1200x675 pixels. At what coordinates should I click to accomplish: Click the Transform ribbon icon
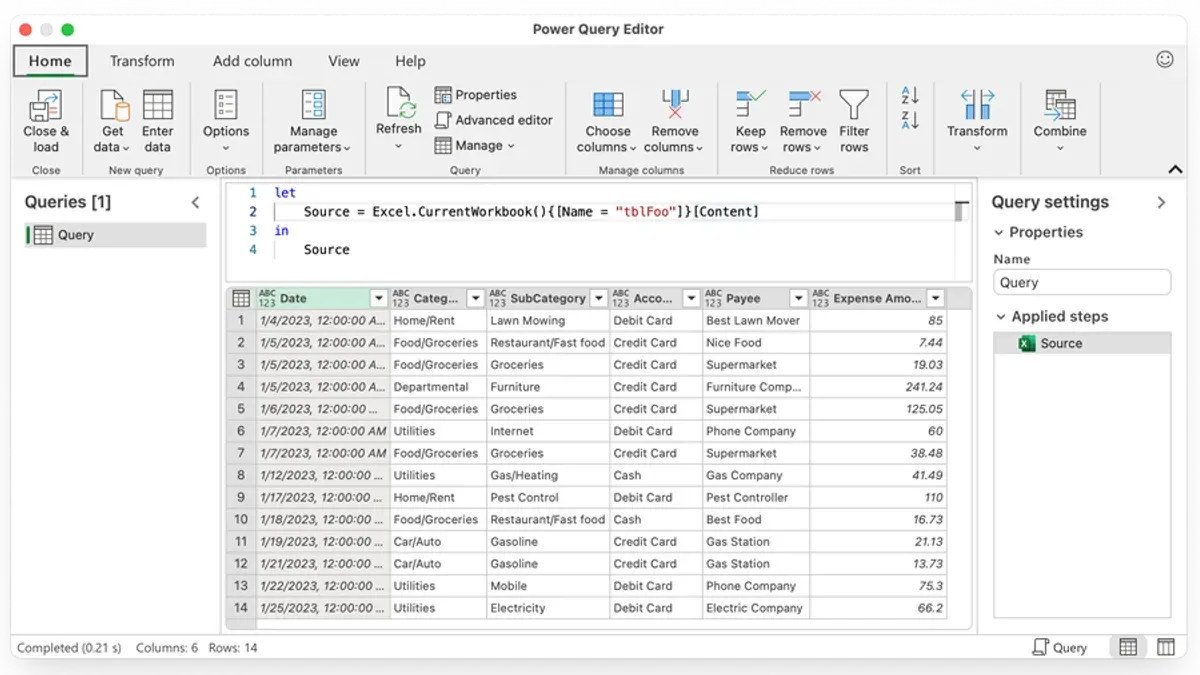coord(977,104)
